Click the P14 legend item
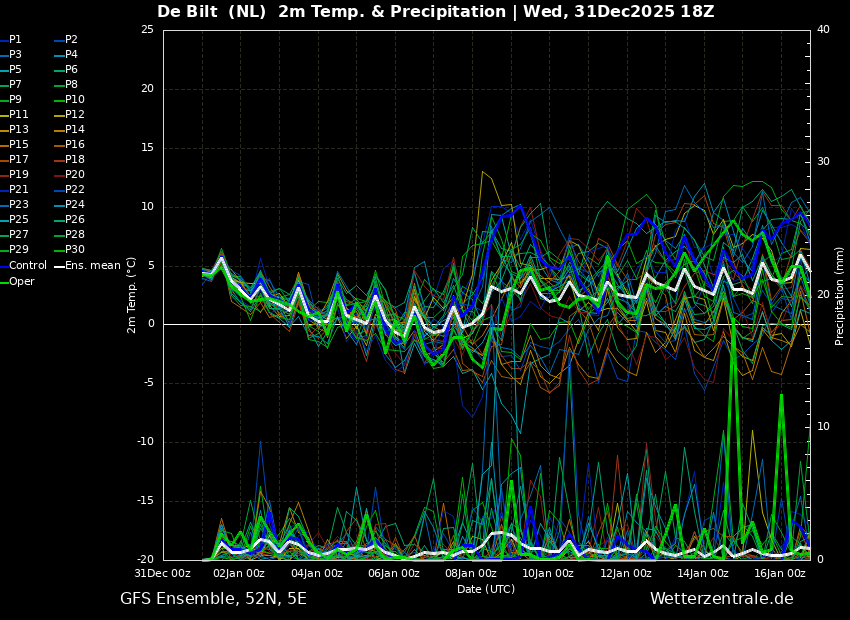This screenshot has height=620, width=850. (x=69, y=130)
